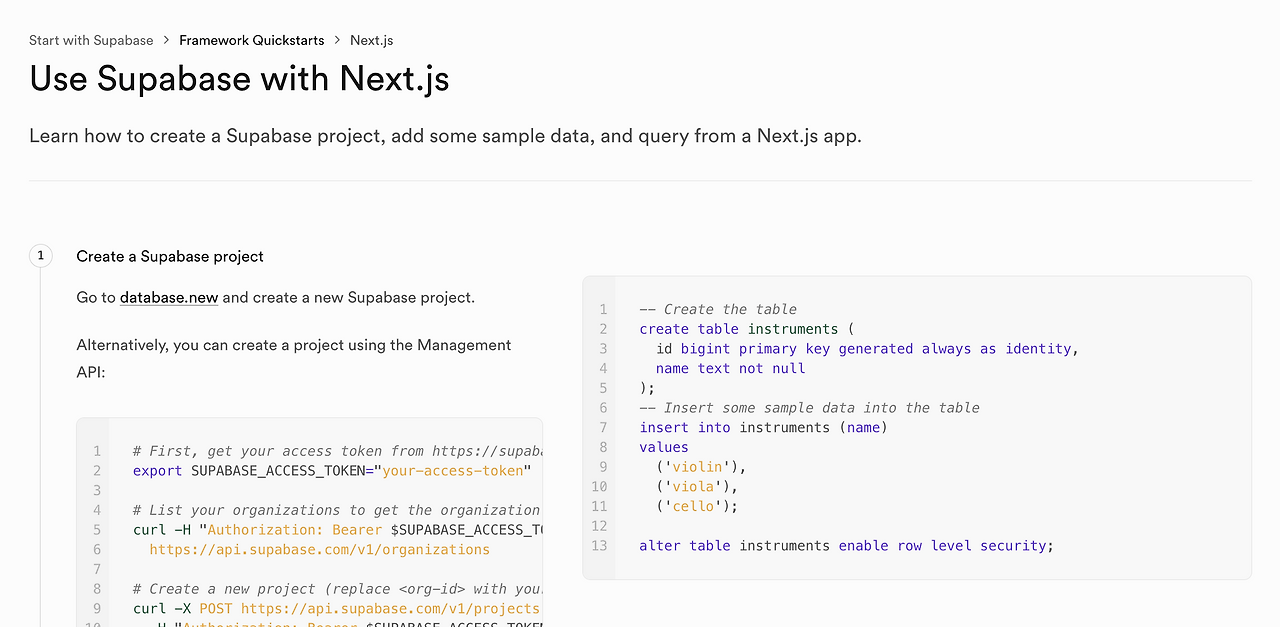Click the "insert into instruments (name)" line
The image size is (1280, 627).
click(x=763, y=427)
